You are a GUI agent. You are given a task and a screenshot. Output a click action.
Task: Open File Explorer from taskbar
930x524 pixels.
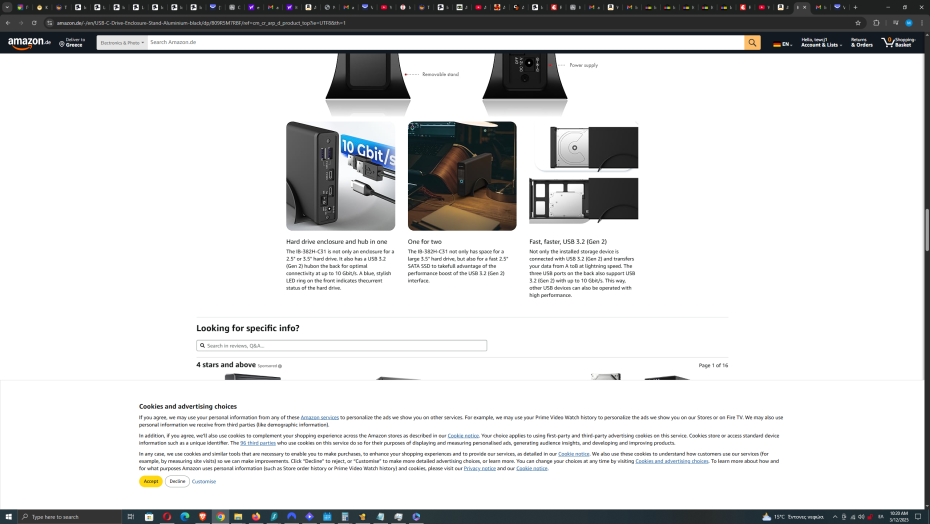(x=238, y=517)
